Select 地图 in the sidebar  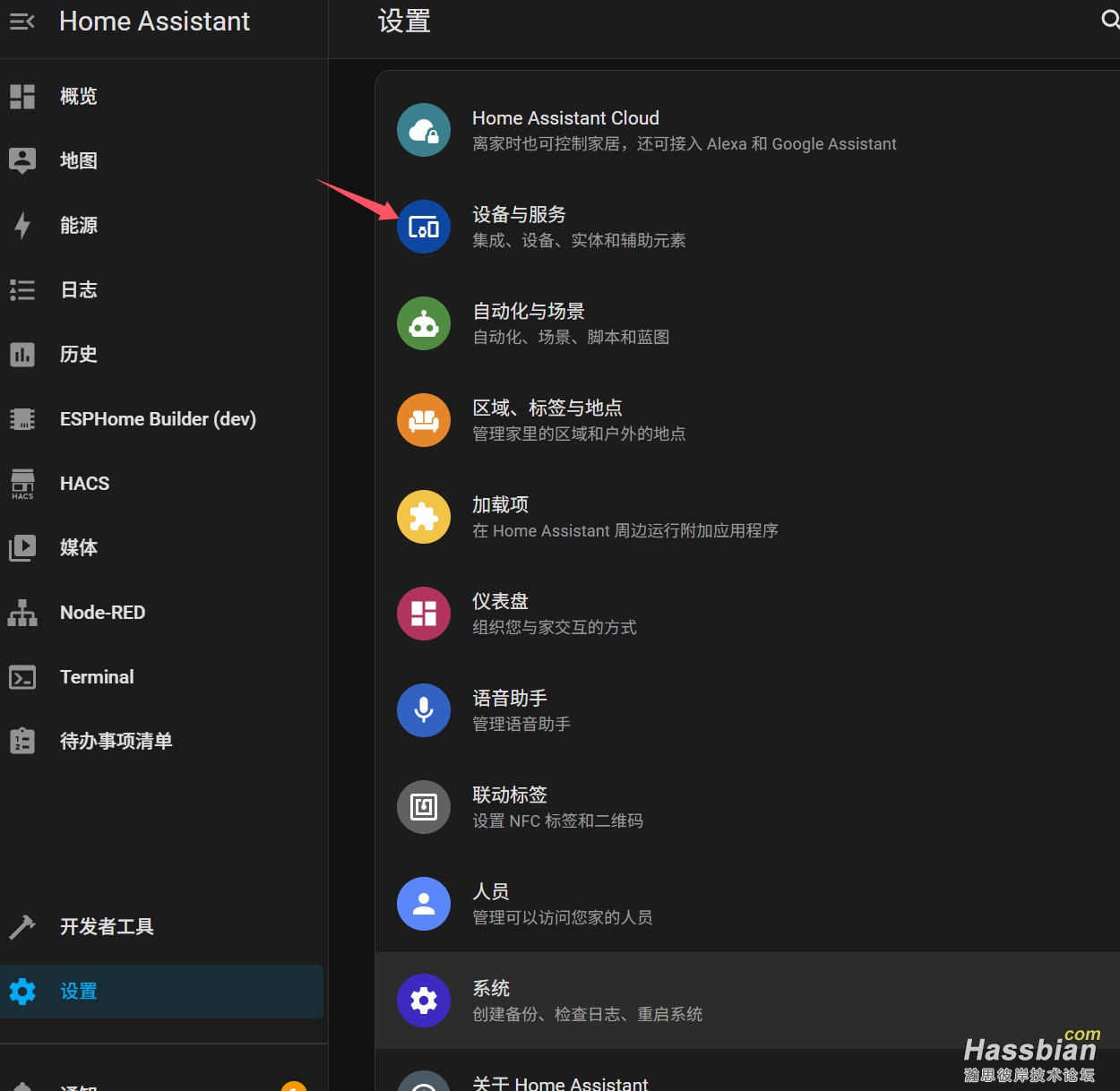[x=162, y=160]
